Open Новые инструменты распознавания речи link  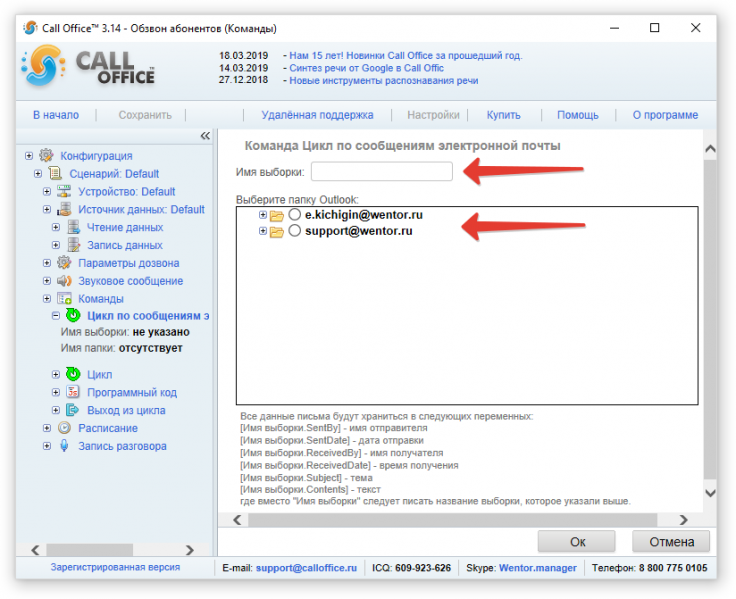tap(383, 80)
